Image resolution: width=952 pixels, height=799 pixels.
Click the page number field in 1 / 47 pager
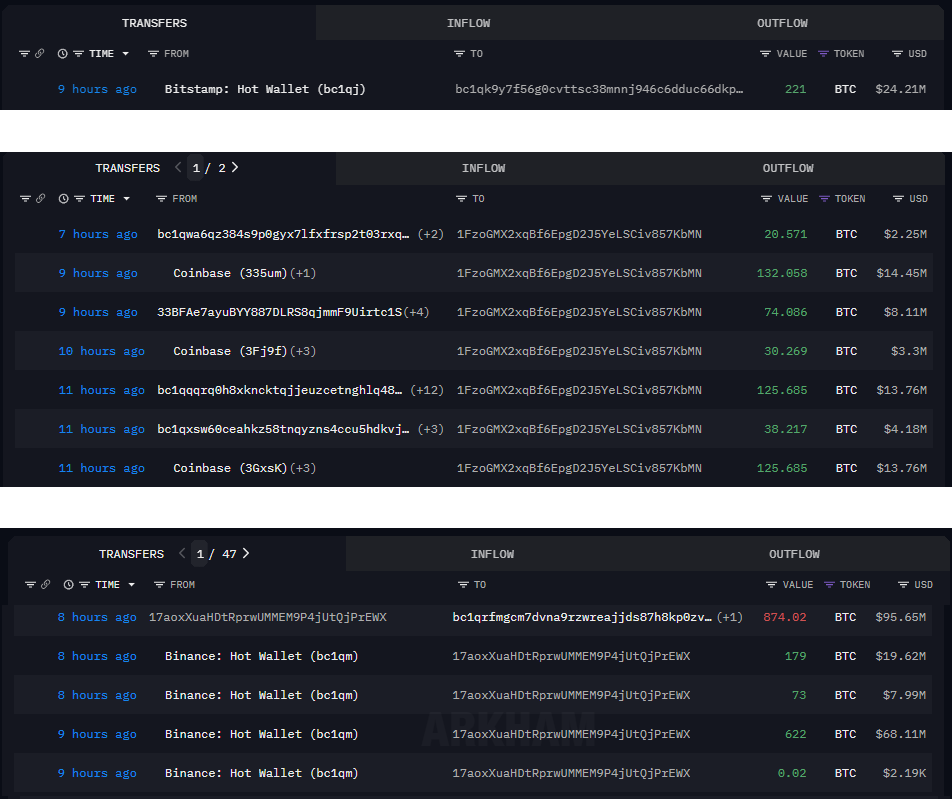tap(200, 554)
